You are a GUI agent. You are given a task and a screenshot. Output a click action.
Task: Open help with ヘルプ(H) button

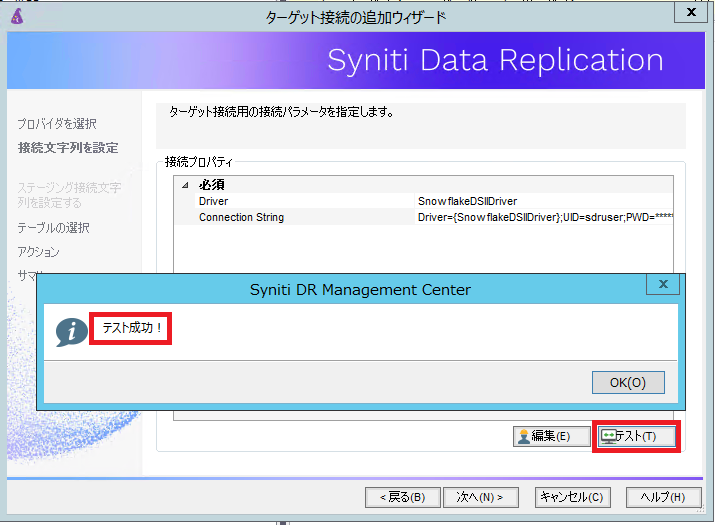(663, 497)
